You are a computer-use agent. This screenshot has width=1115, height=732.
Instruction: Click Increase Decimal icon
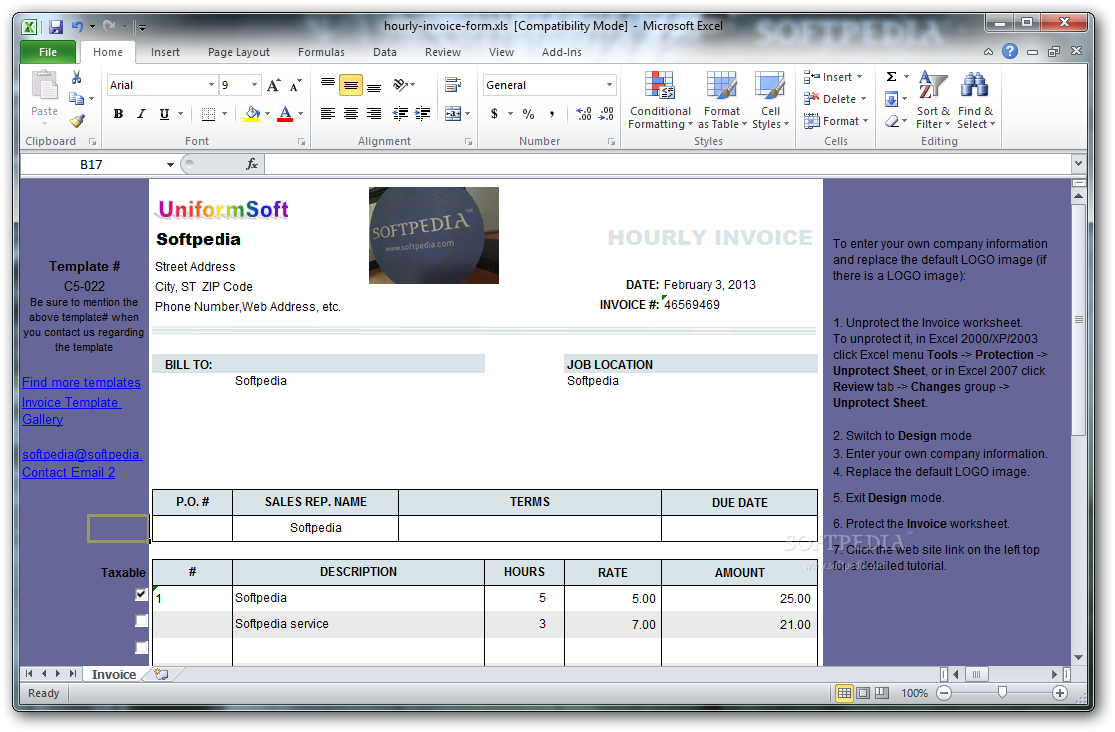coord(584,114)
